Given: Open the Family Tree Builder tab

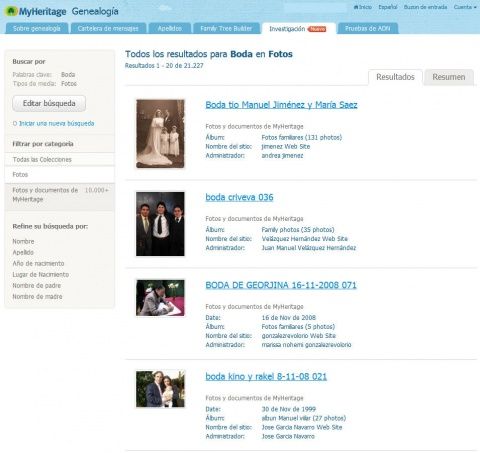Looking at the screenshot, I should point(226,28).
